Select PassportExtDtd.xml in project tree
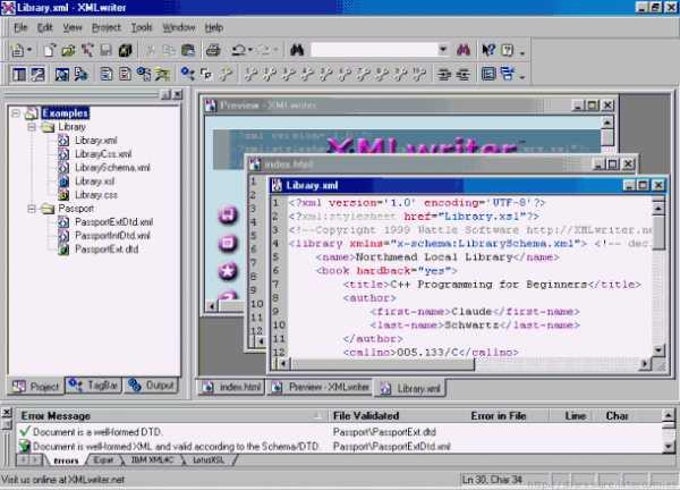This screenshot has width=680, height=490. [x=114, y=222]
